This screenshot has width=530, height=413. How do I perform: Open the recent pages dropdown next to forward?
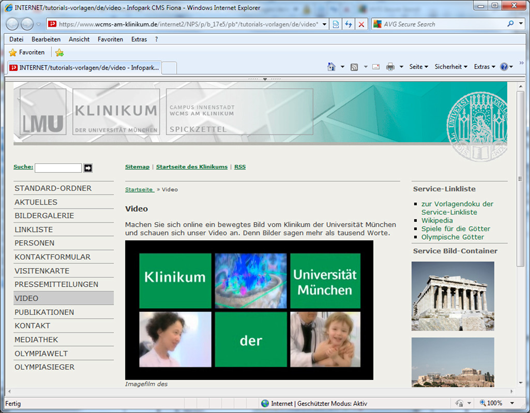[39, 24]
